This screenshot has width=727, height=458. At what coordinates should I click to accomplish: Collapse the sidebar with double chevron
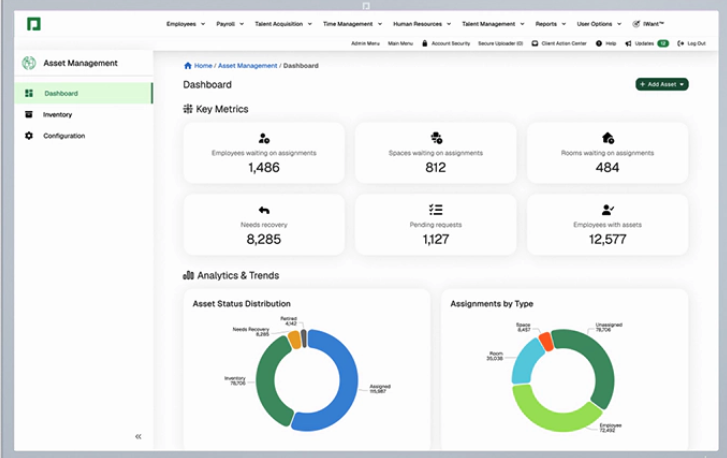138,436
